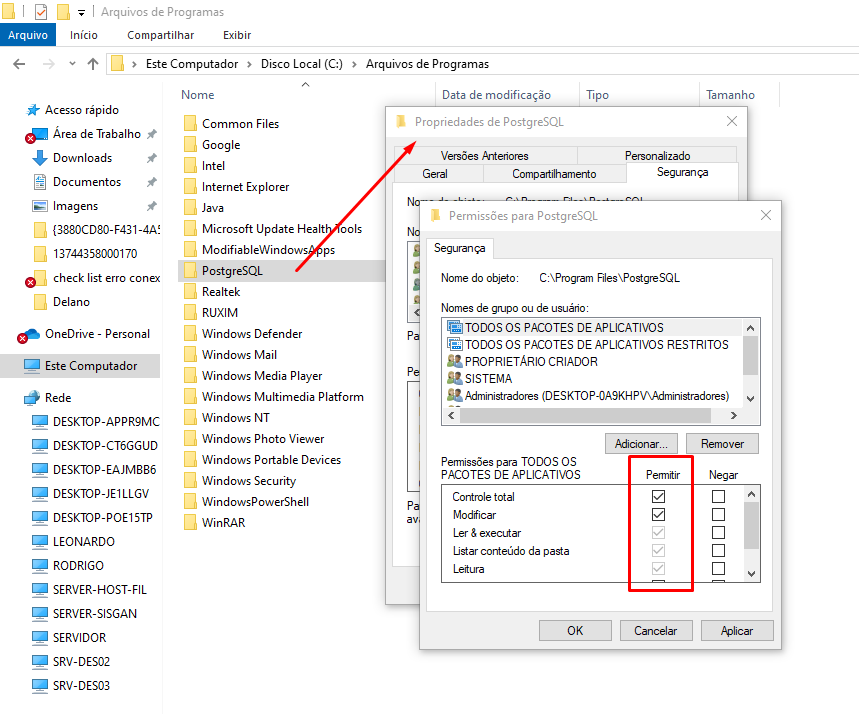Select the SISTEMA user icon entry

[455, 379]
